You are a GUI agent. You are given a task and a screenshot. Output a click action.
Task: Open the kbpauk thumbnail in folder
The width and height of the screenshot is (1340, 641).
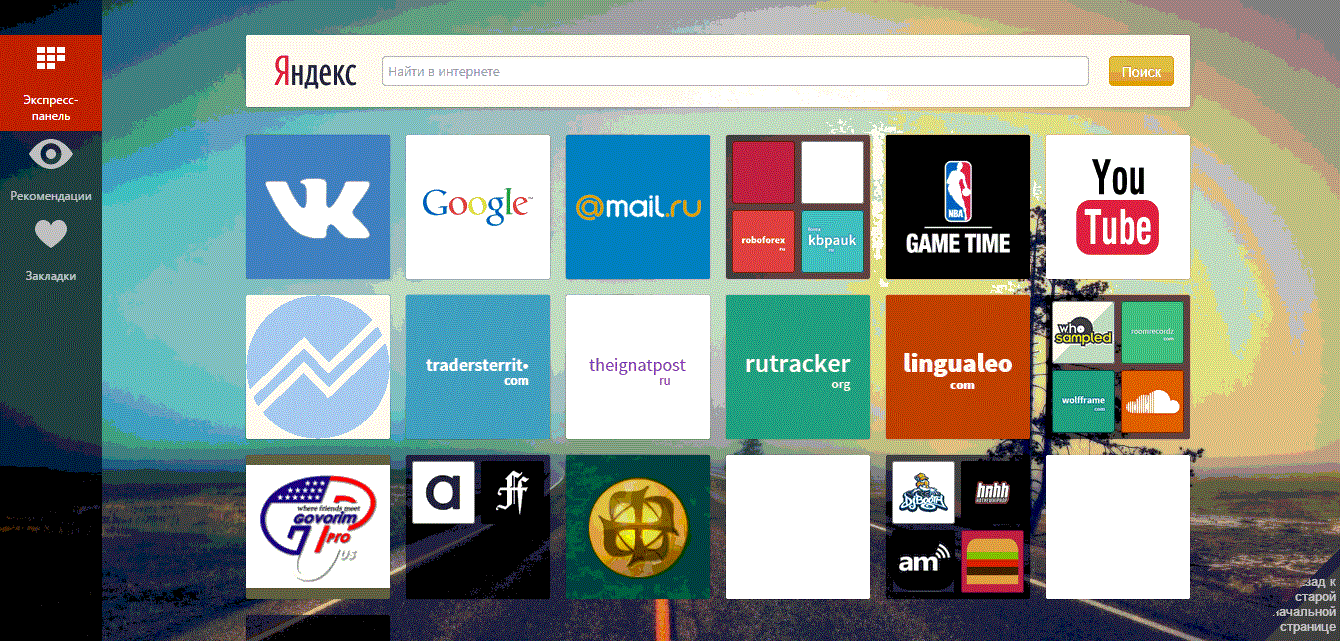(833, 241)
